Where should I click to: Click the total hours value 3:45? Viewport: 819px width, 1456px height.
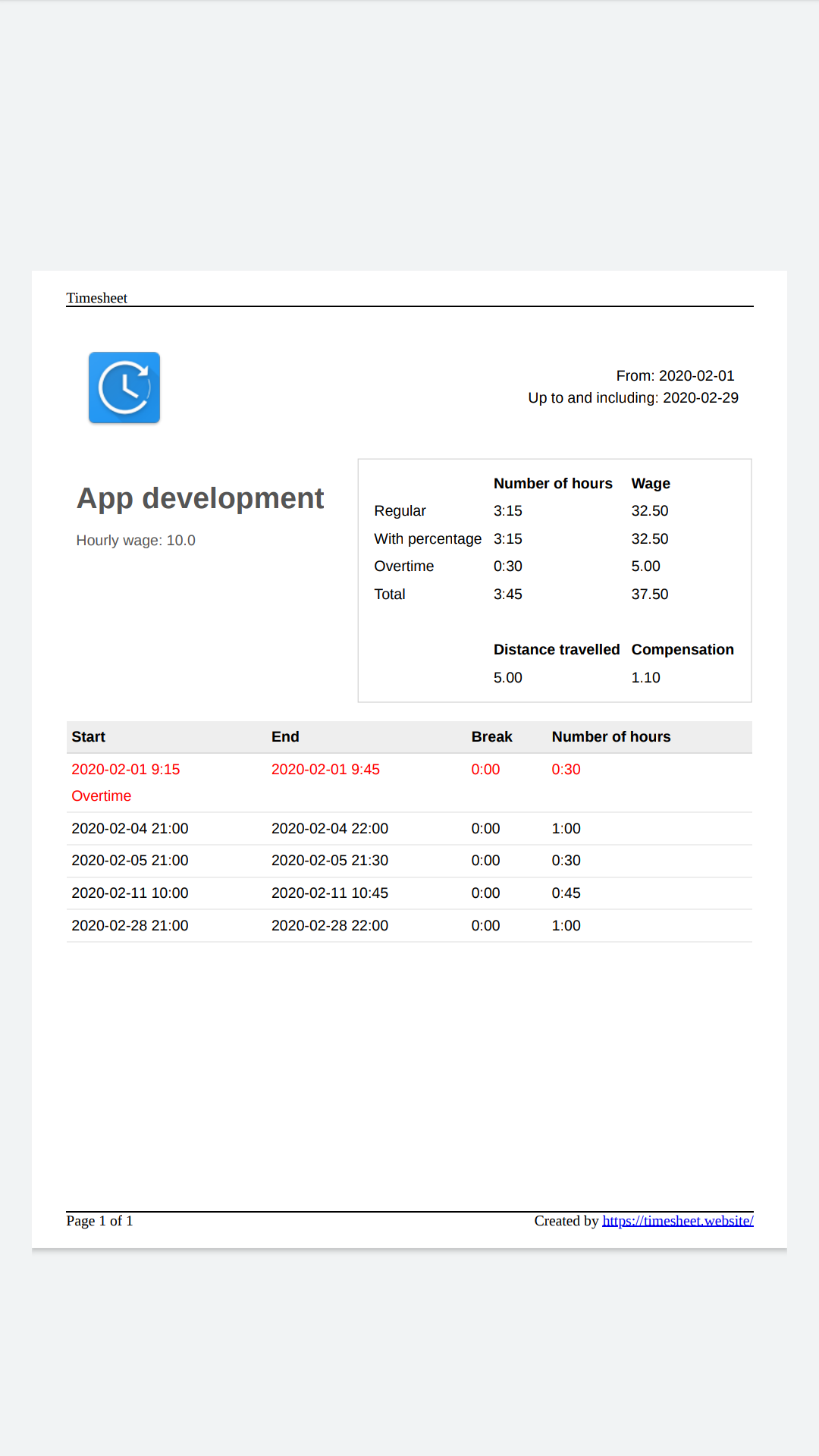tap(507, 594)
